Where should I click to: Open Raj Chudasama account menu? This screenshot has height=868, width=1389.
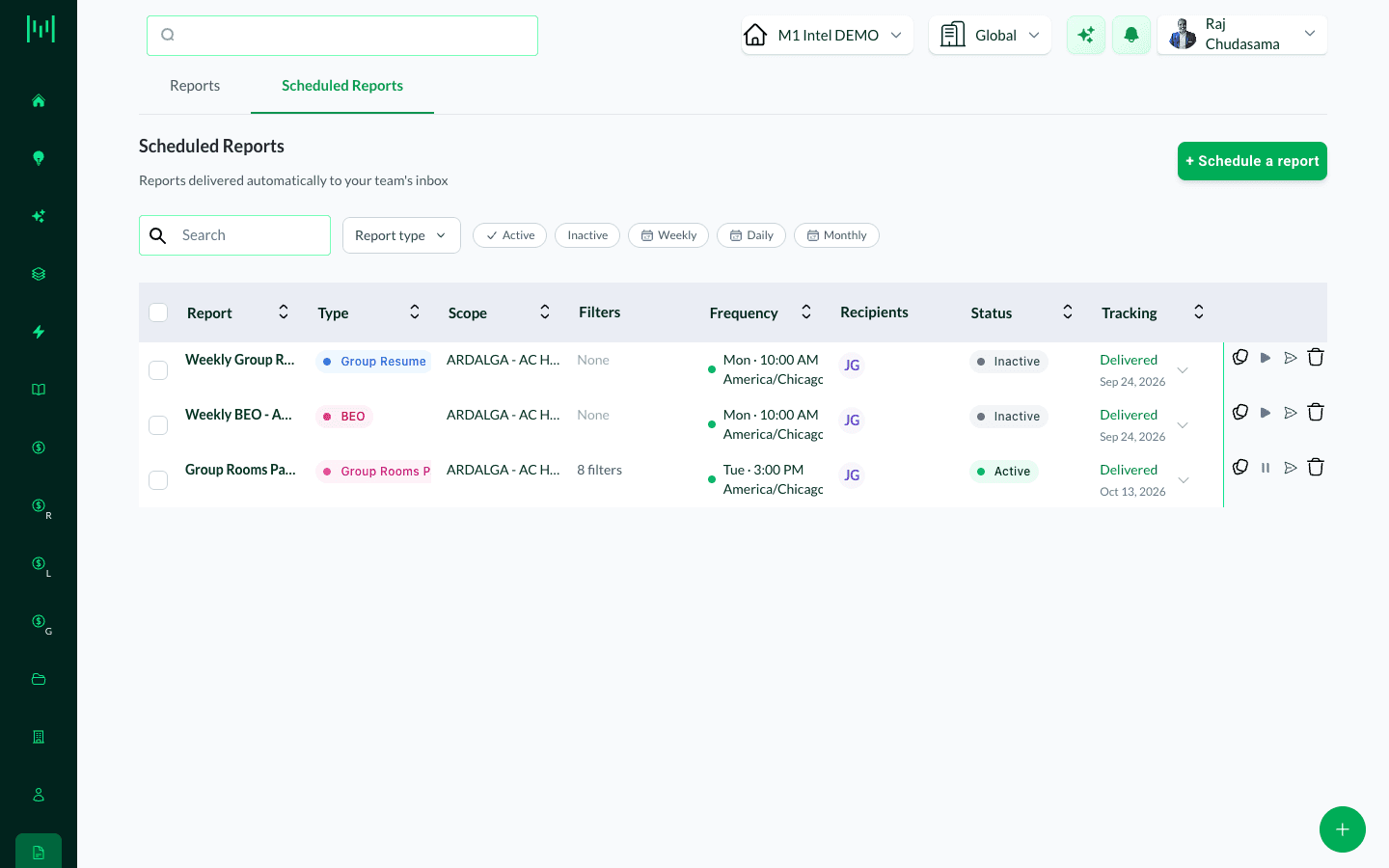coord(1242,35)
